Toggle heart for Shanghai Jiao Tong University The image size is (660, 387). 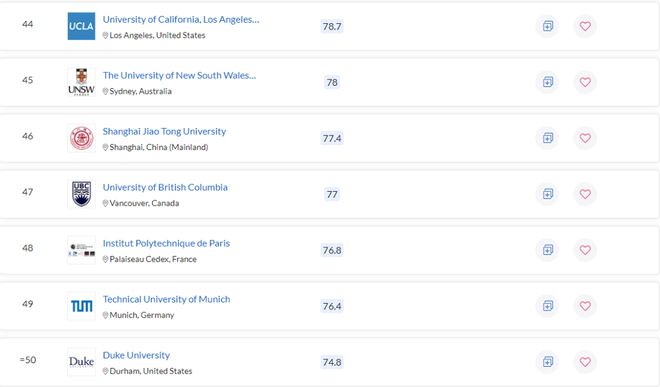pyautogui.click(x=585, y=138)
